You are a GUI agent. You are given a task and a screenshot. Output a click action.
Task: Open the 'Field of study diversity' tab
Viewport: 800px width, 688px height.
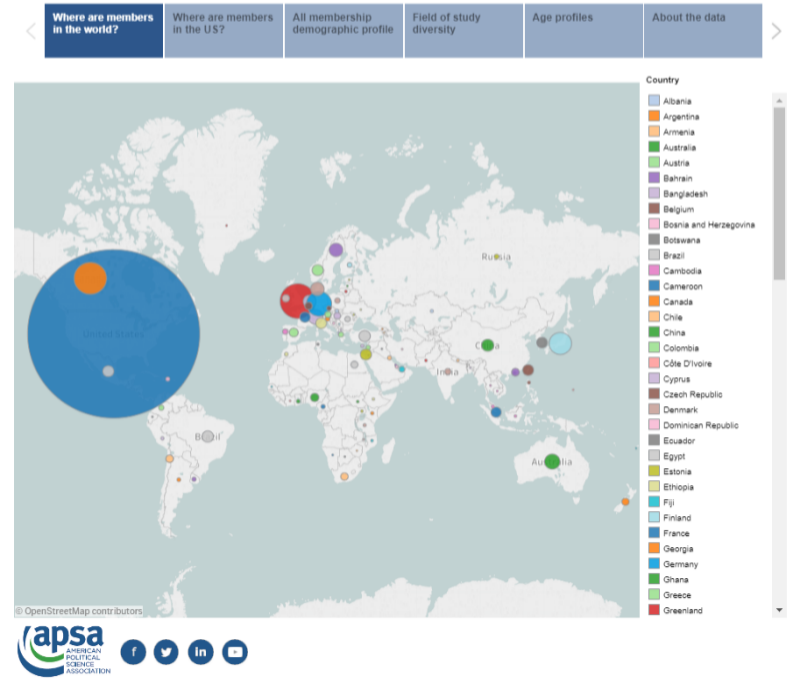tap(462, 31)
